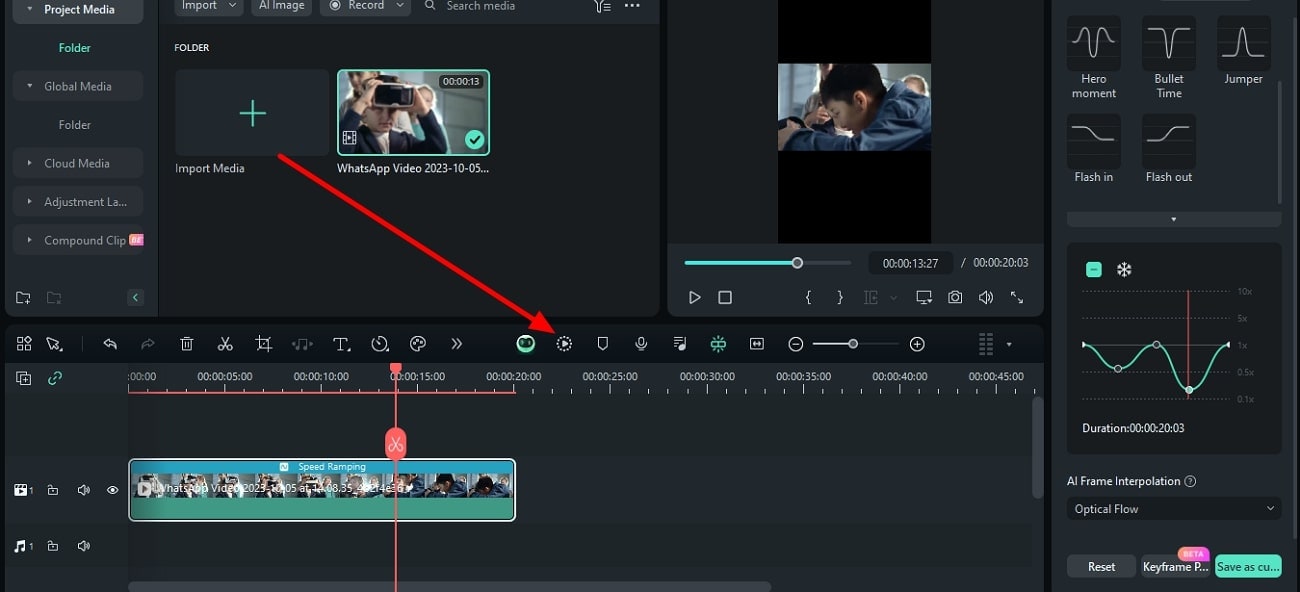1300x592 pixels.
Task: Click the AI Image button
Action: (282, 6)
